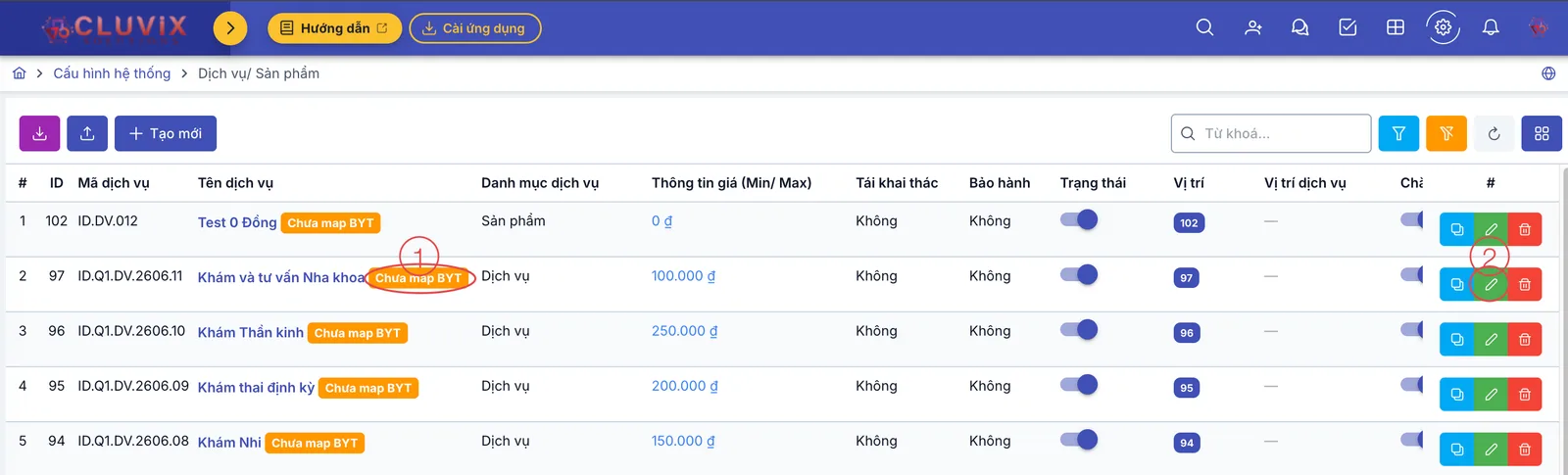Image resolution: width=1568 pixels, height=475 pixels.
Task: Click the home breadcrumb icon
Action: tap(19, 73)
